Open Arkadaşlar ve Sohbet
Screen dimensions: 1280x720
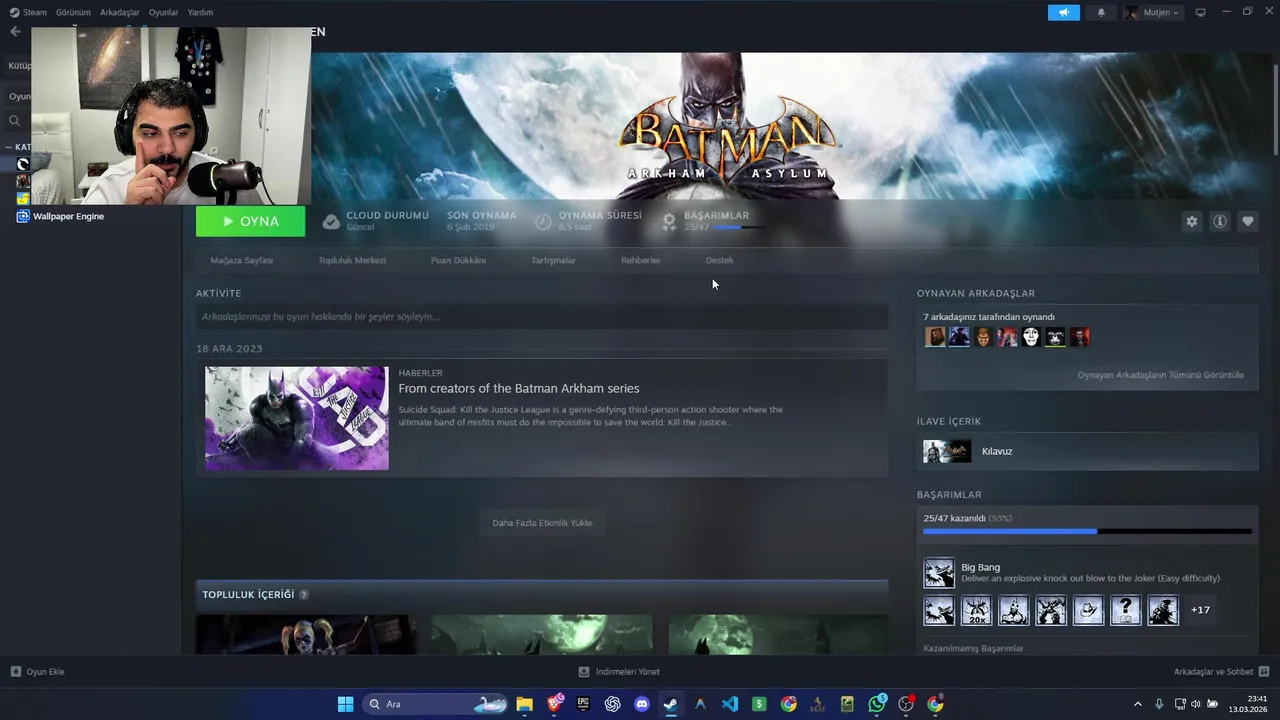tap(1222, 672)
